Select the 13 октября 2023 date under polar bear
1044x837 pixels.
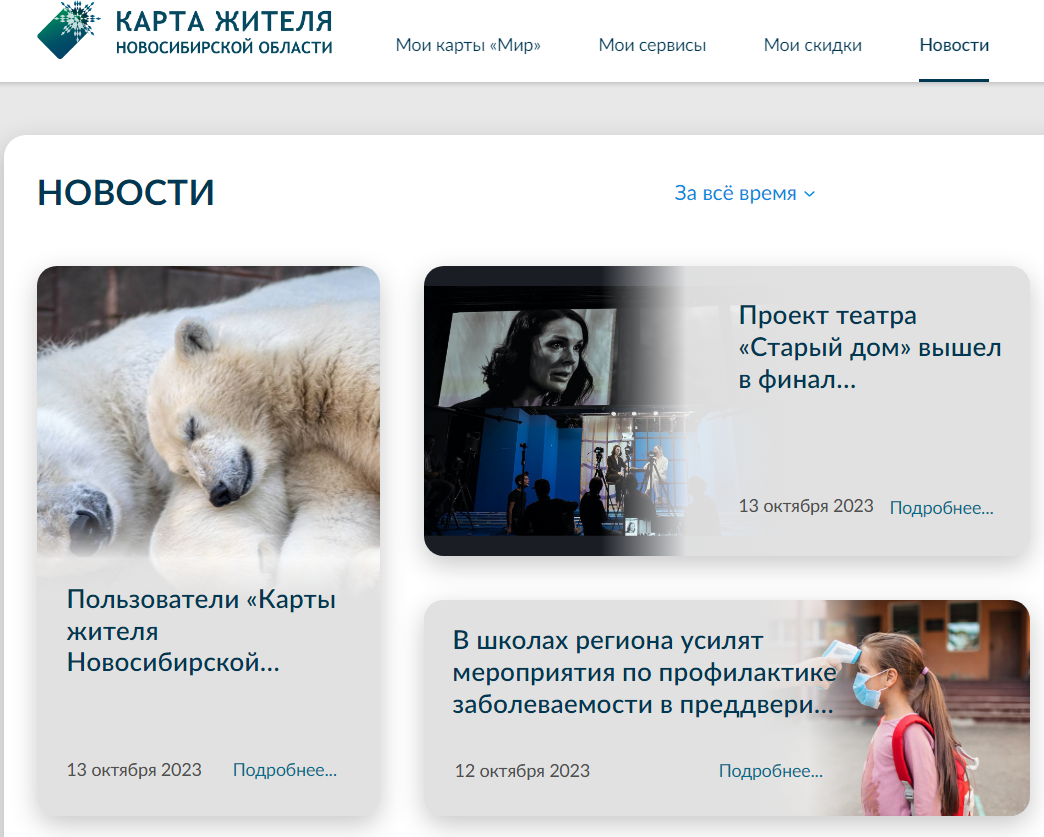(134, 770)
